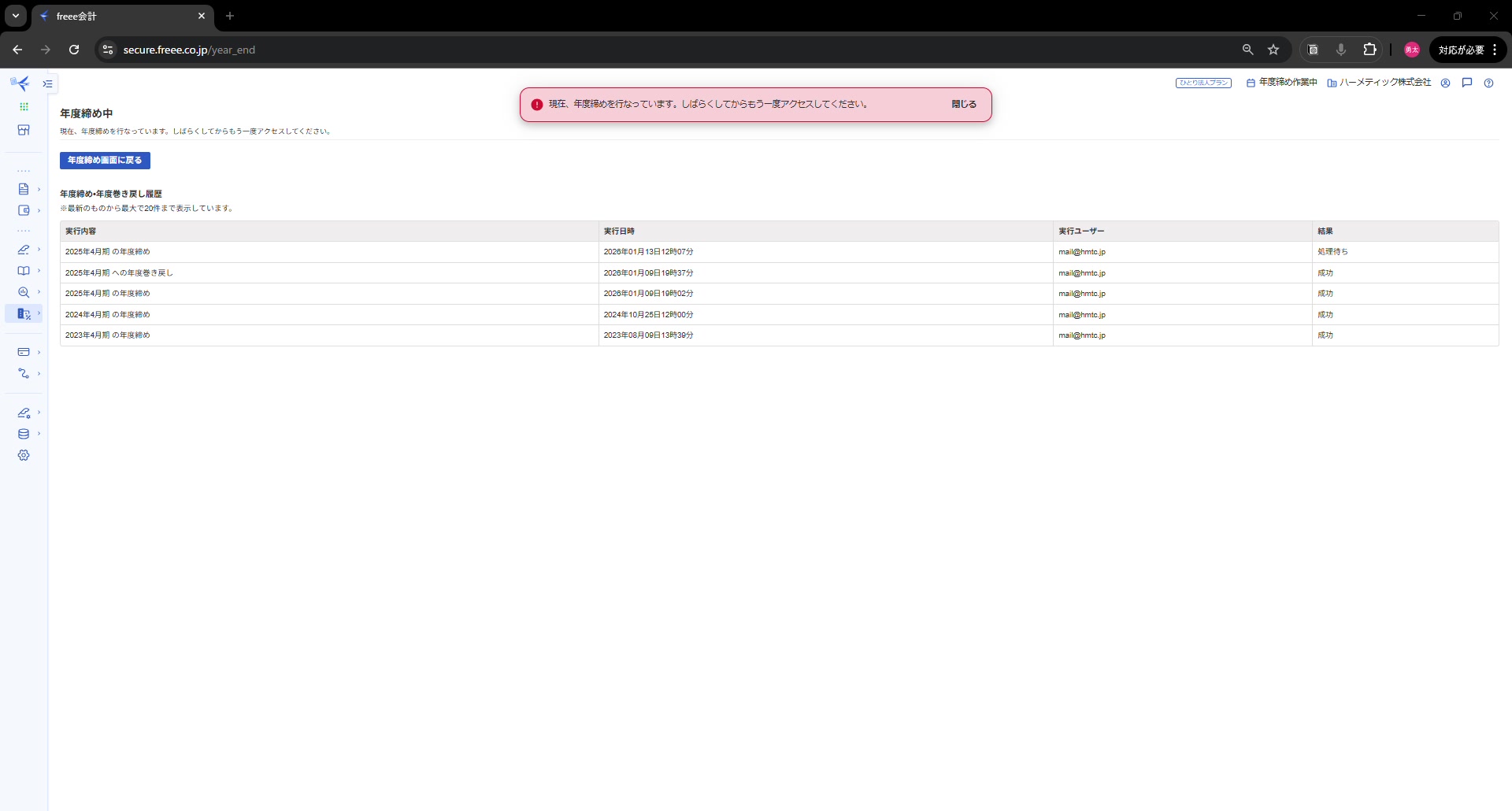Image resolution: width=1512 pixels, height=811 pixels.
Task: Click the open book icon in sidebar
Action: [24, 271]
